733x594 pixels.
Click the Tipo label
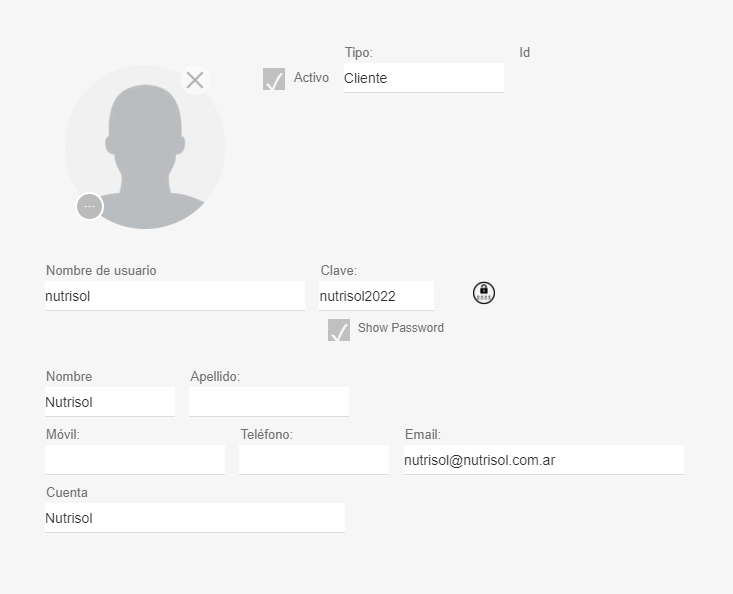coord(359,52)
